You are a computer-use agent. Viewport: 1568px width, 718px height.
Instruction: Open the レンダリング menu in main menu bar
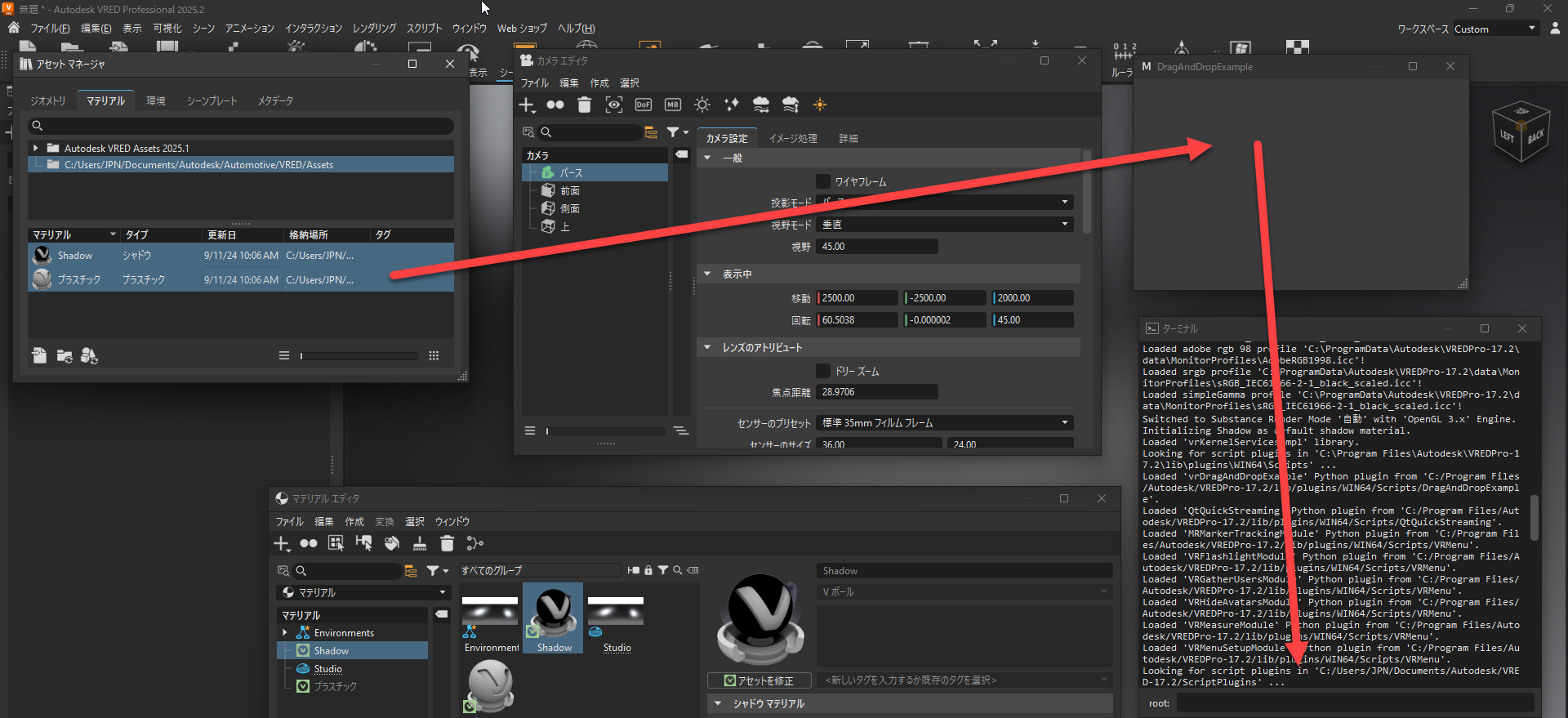(375, 28)
